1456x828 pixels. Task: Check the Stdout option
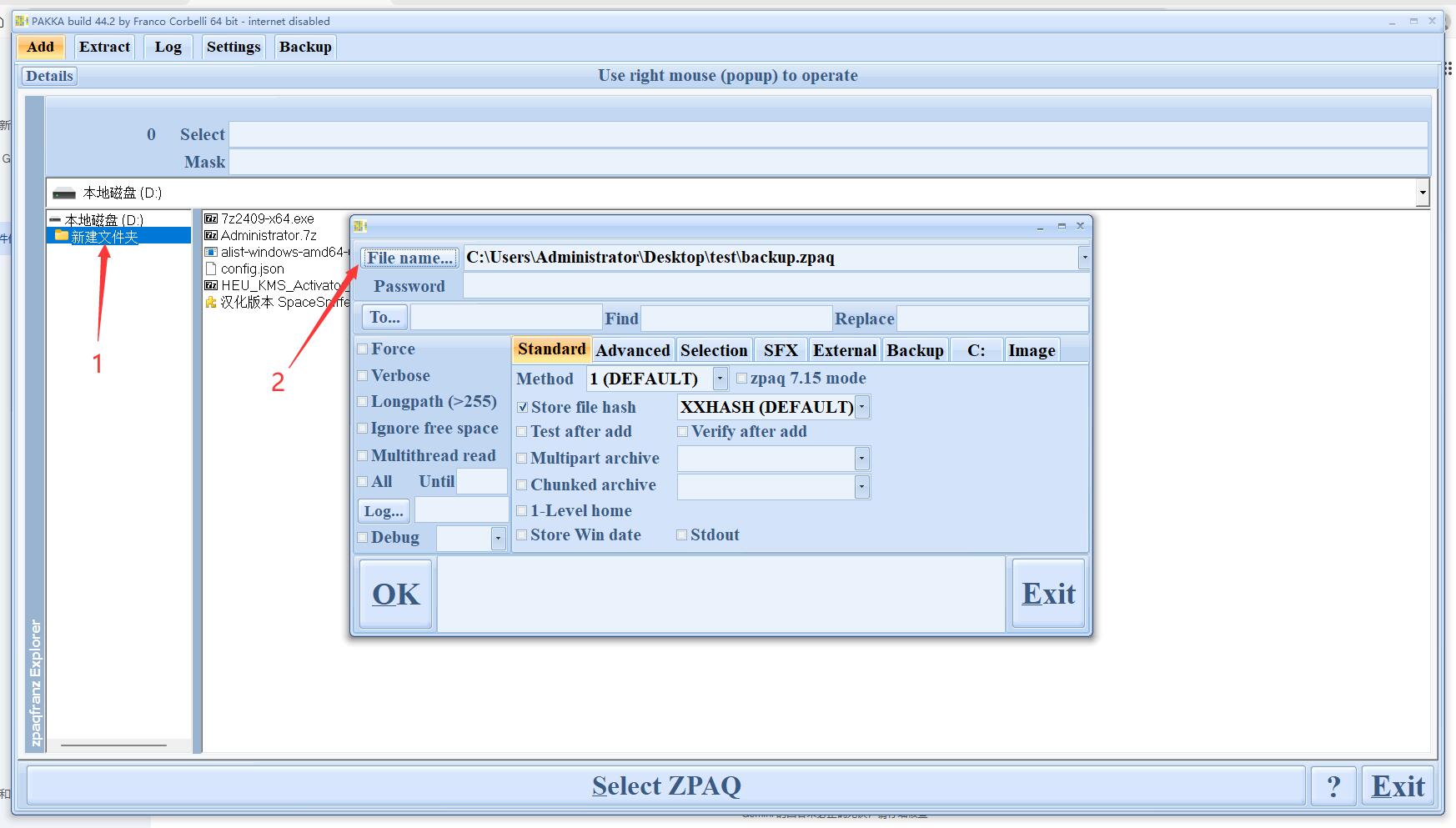pos(682,534)
